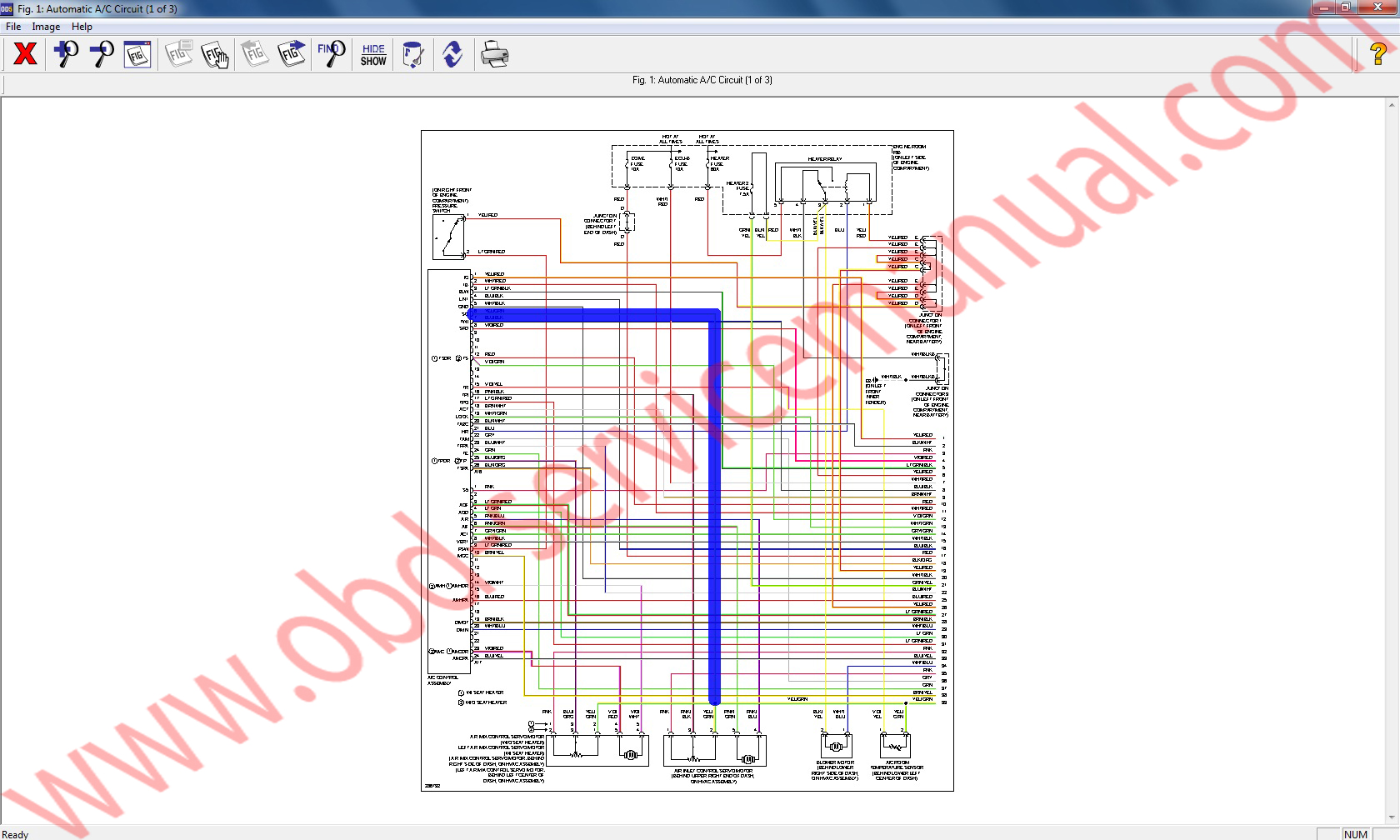
Task: Open the Image menu
Action: (x=46, y=26)
